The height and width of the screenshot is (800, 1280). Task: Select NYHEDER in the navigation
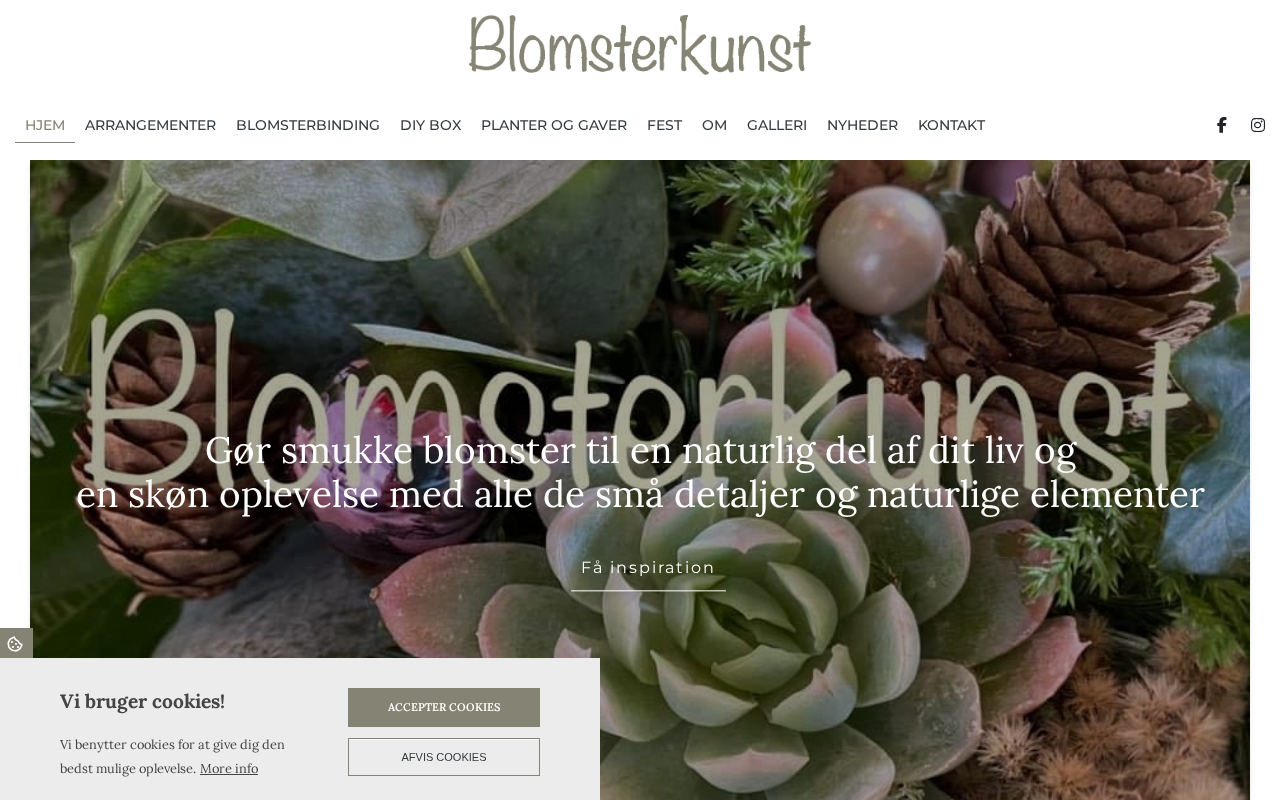[862, 125]
